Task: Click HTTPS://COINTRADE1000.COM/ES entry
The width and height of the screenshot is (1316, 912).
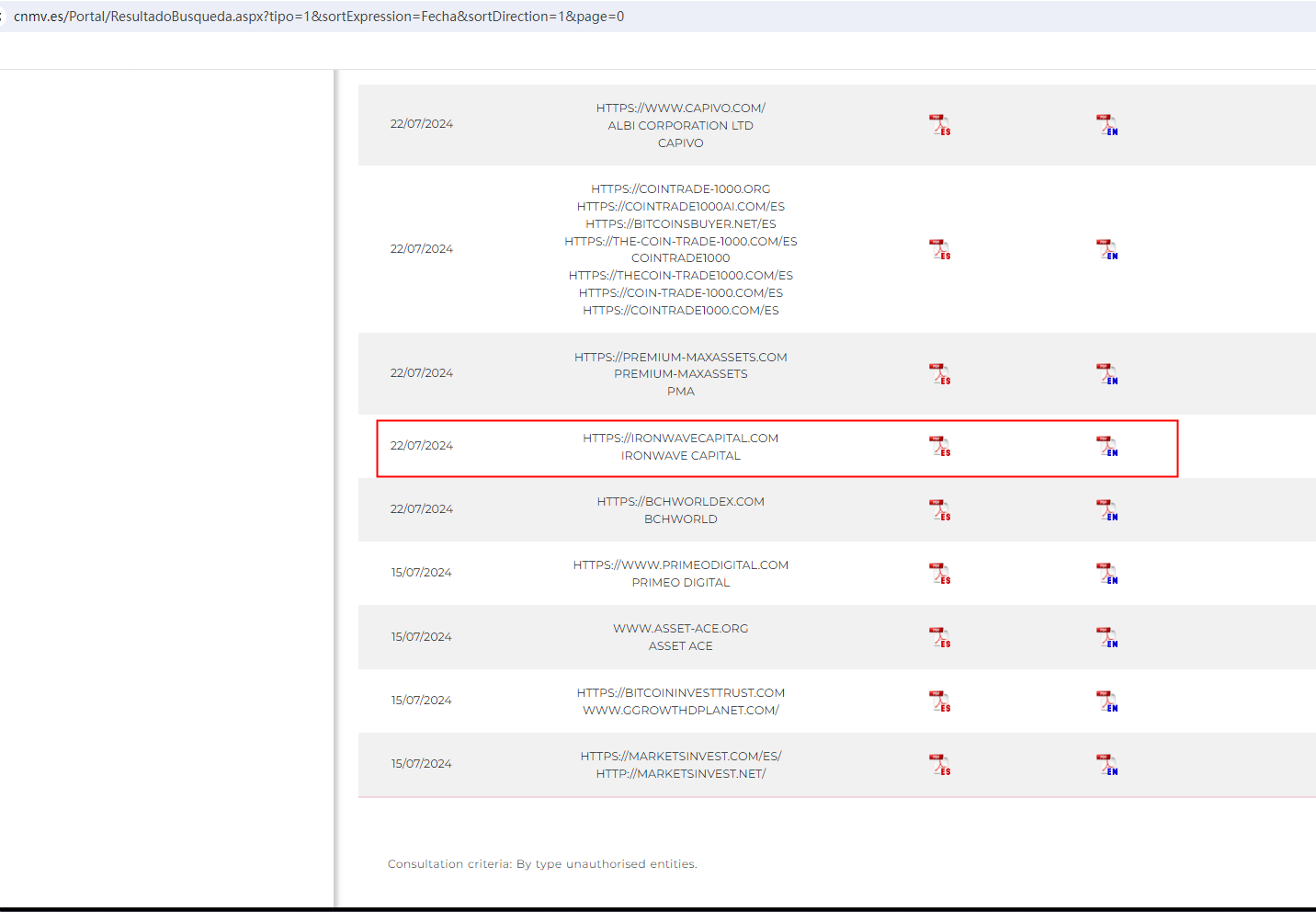Action: (x=681, y=311)
